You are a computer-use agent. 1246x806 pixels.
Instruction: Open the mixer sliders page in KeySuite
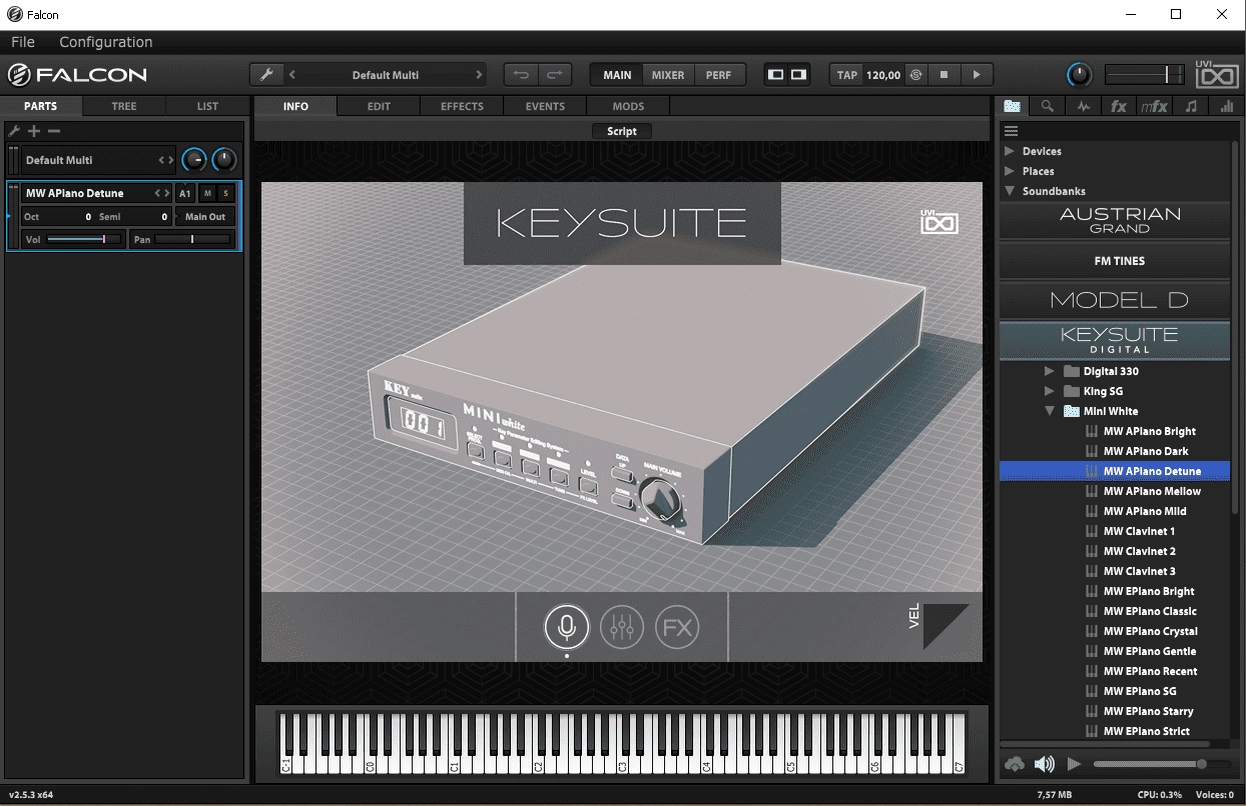(x=622, y=627)
